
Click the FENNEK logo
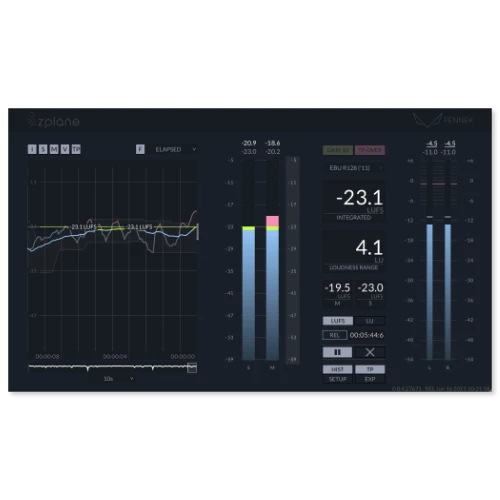click(443, 120)
